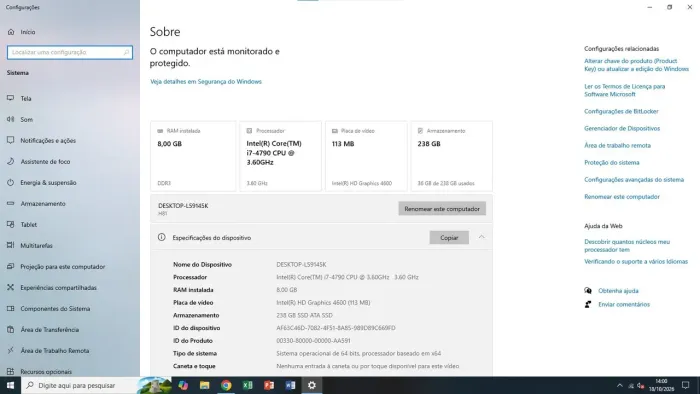700x394 pixels.
Task: Click the Obtenha ajuda chat icon
Action: click(x=588, y=290)
